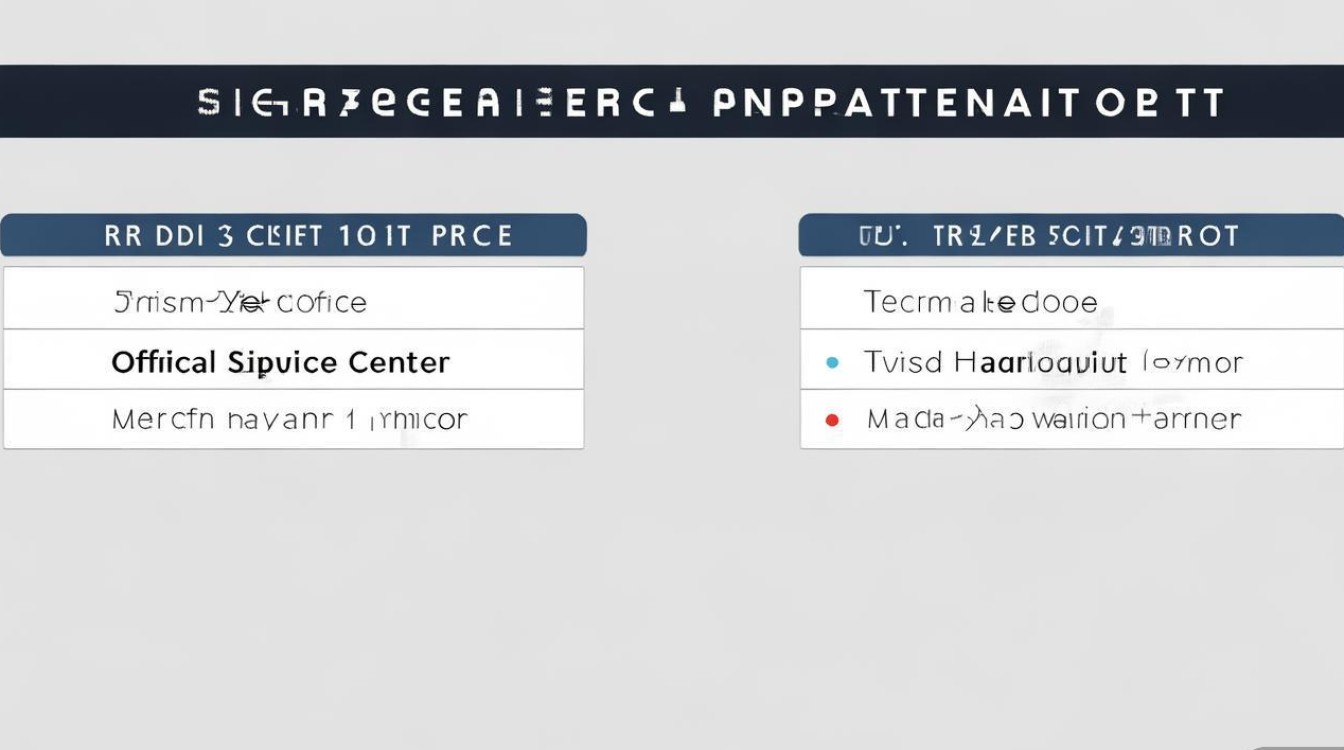Click 'OBT' at the banner's end
Image resolution: width=1344 pixels, height=750 pixels.
coord(1160,102)
